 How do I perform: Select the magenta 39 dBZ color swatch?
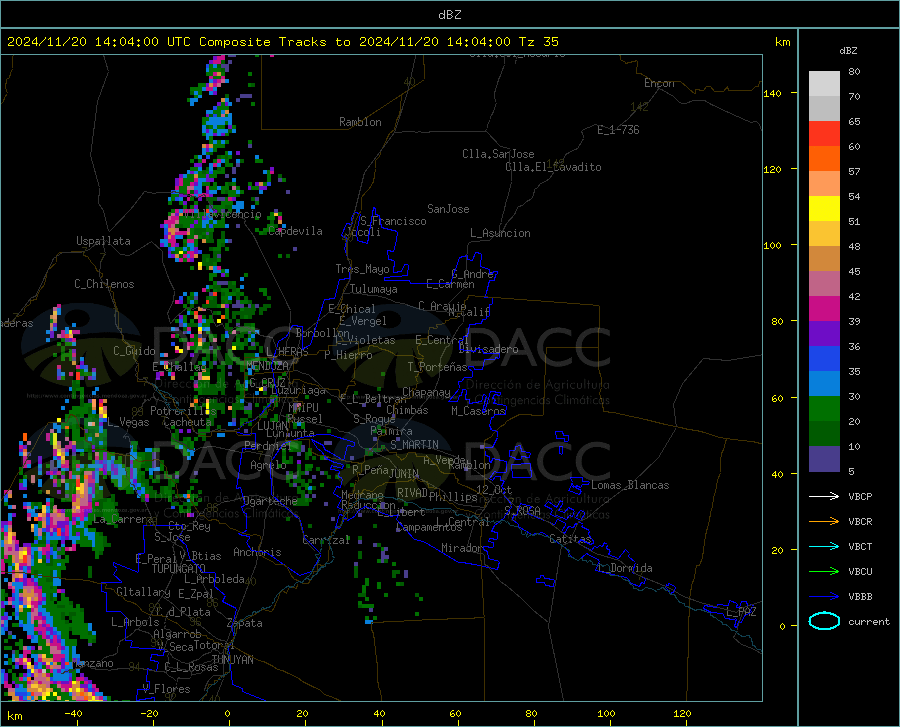[x=824, y=309]
